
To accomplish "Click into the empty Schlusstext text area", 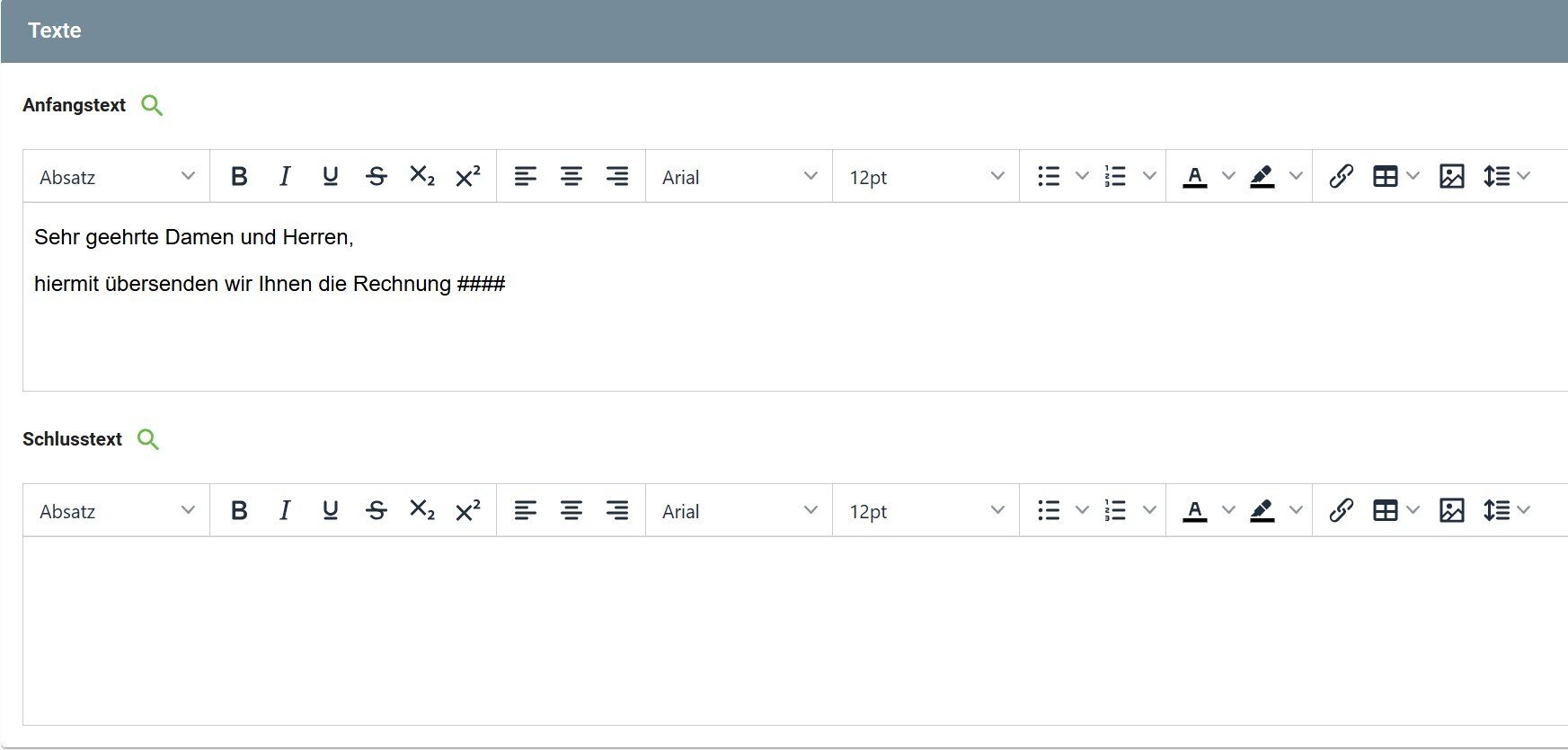I will (791, 629).
